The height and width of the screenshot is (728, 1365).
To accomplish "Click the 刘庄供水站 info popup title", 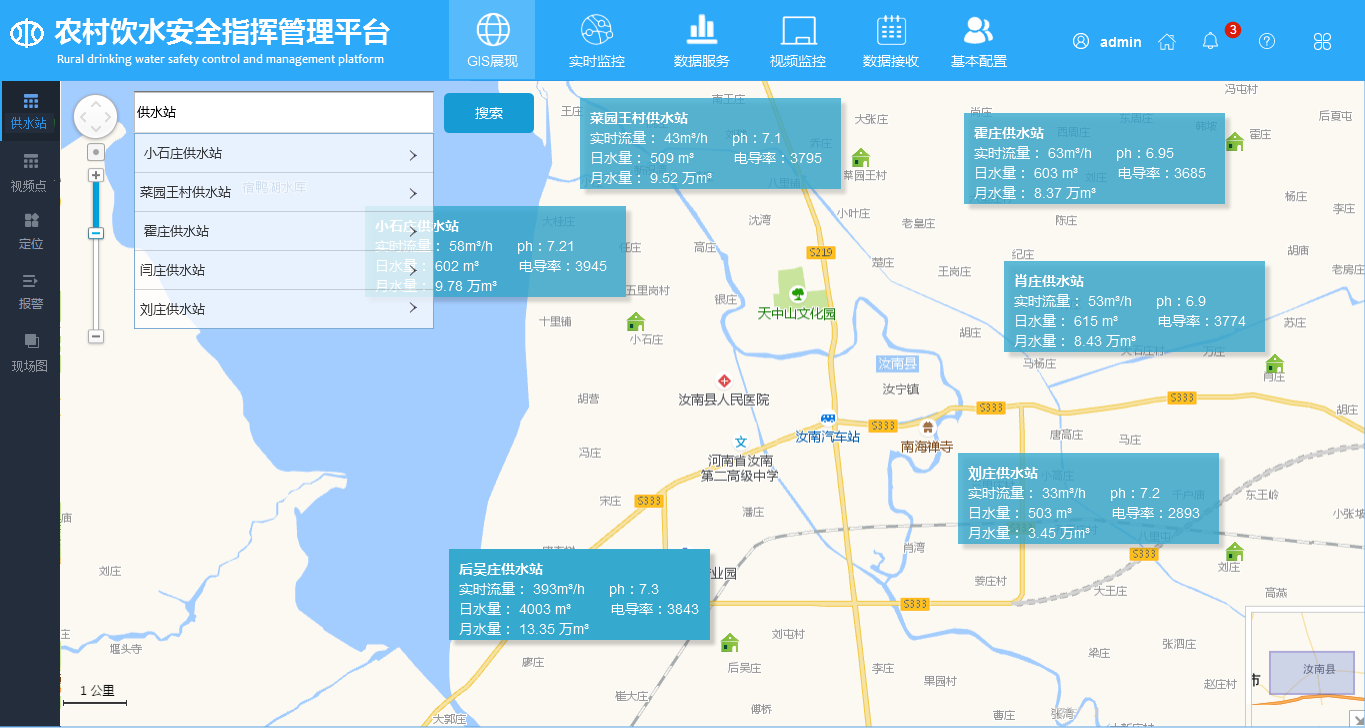I will [x=1003, y=473].
